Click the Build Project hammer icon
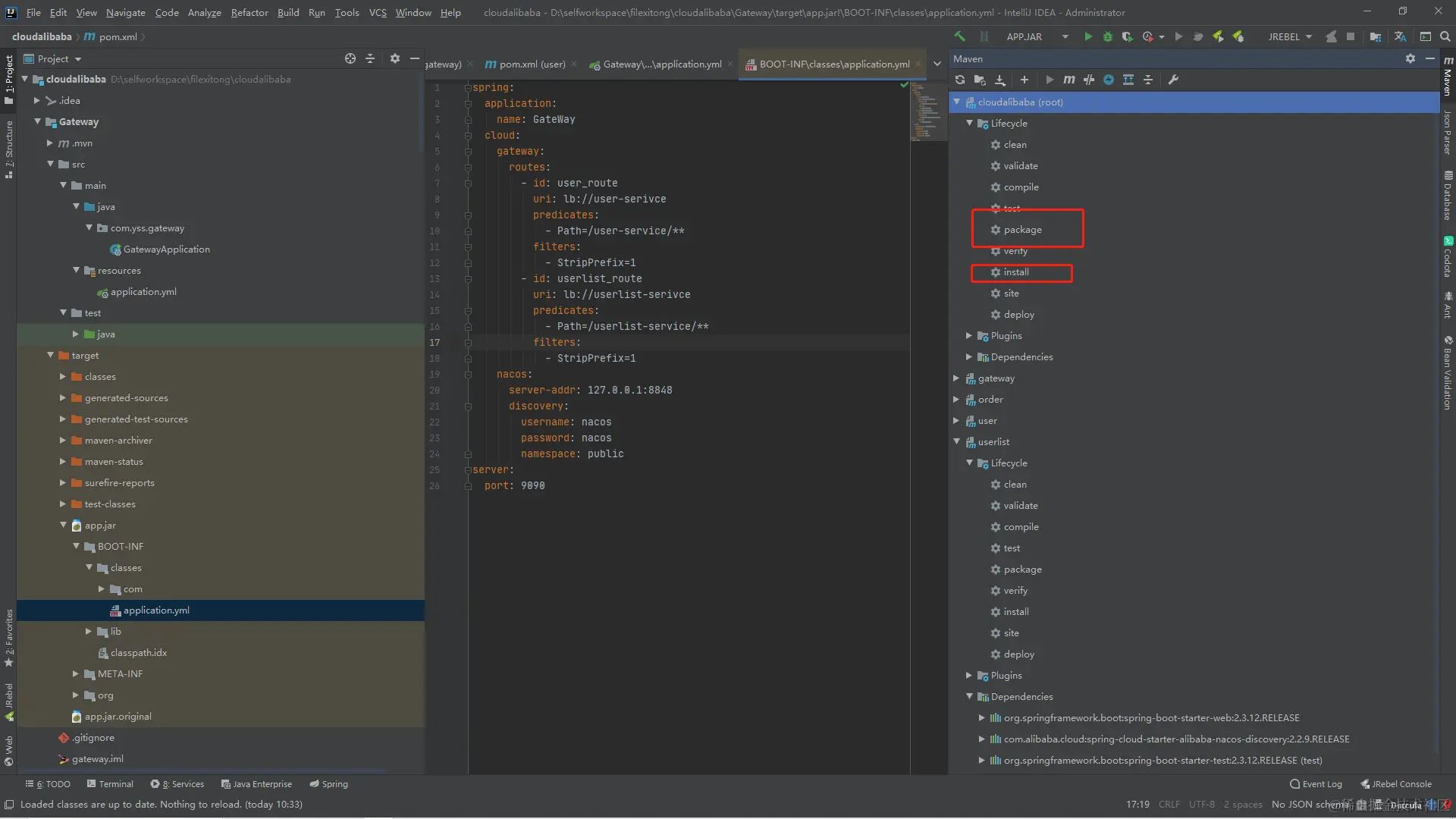 click(x=960, y=36)
